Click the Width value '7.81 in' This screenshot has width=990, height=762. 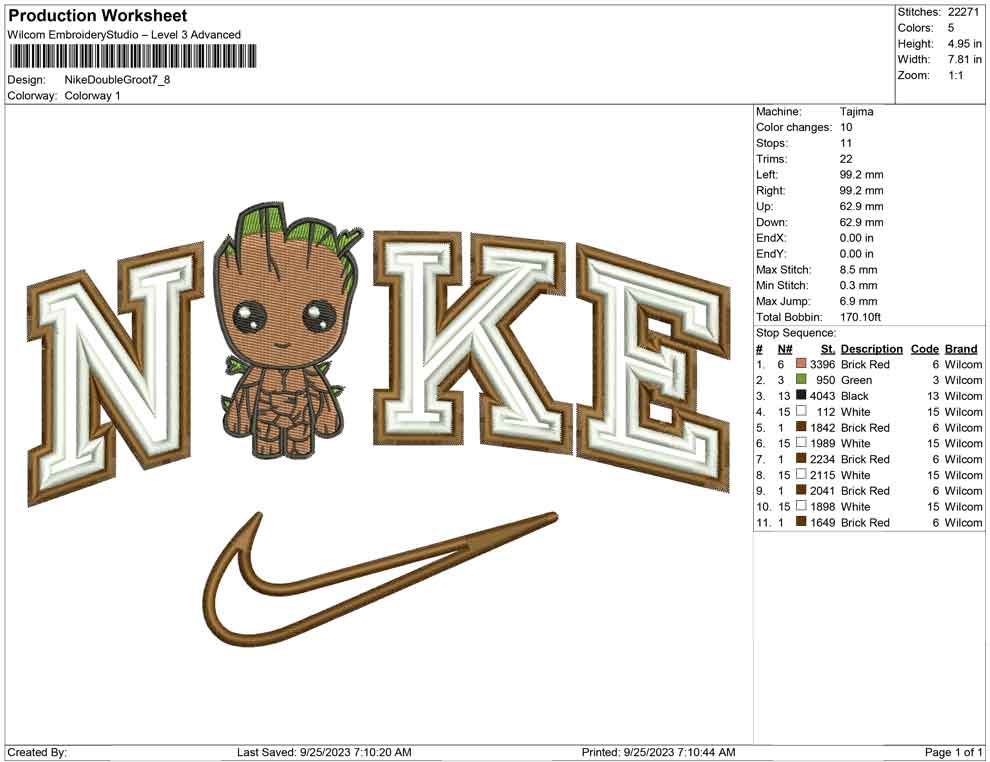[965, 59]
